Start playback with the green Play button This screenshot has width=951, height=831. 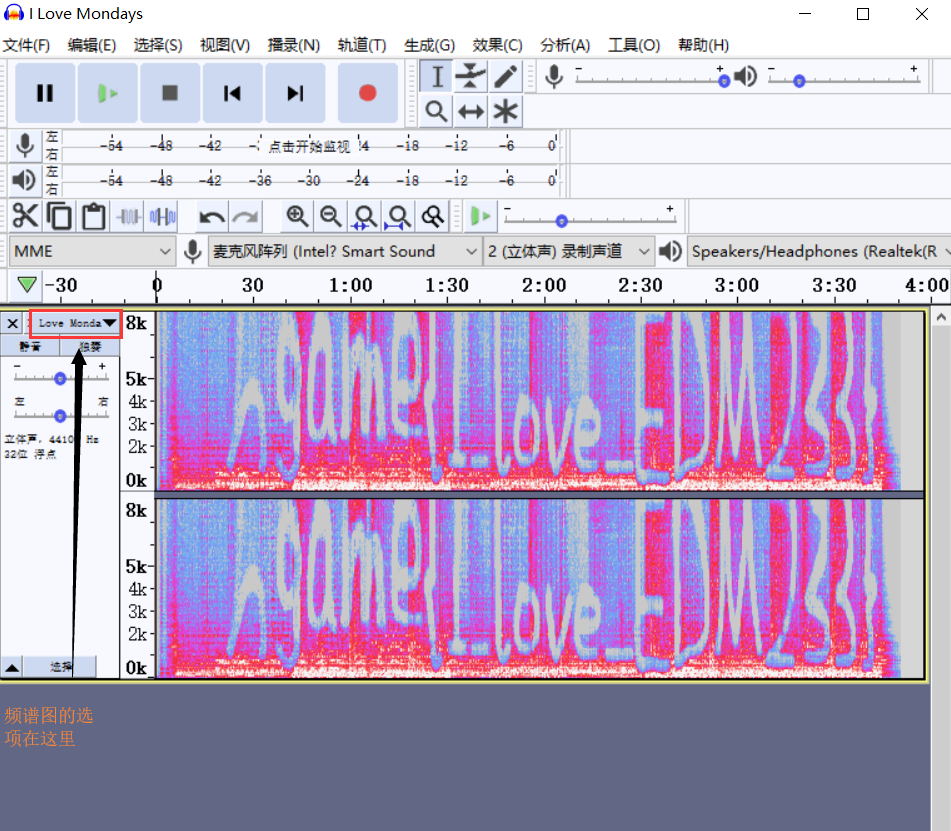coord(107,93)
